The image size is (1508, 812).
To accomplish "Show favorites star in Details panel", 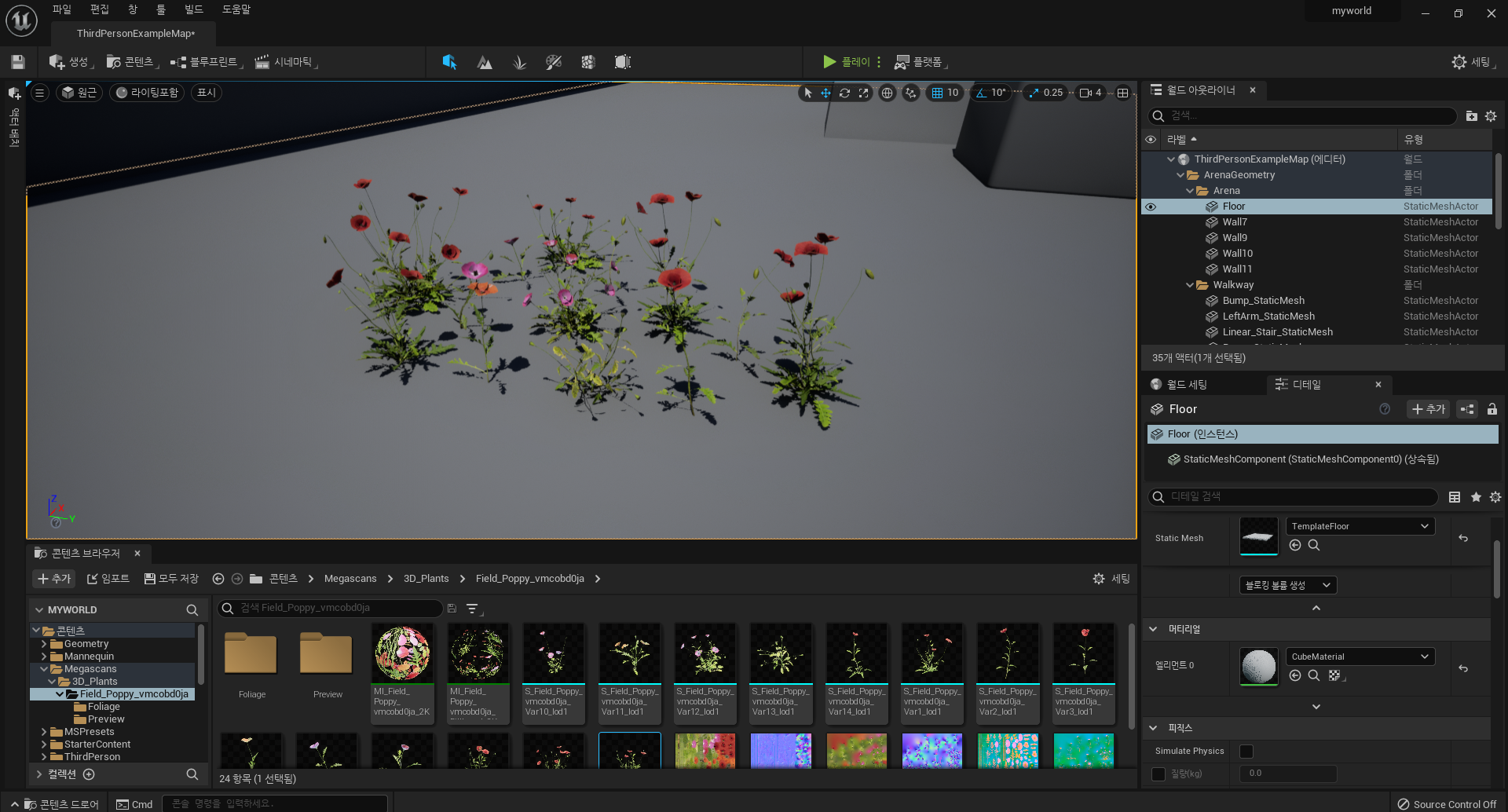I will point(1476,497).
